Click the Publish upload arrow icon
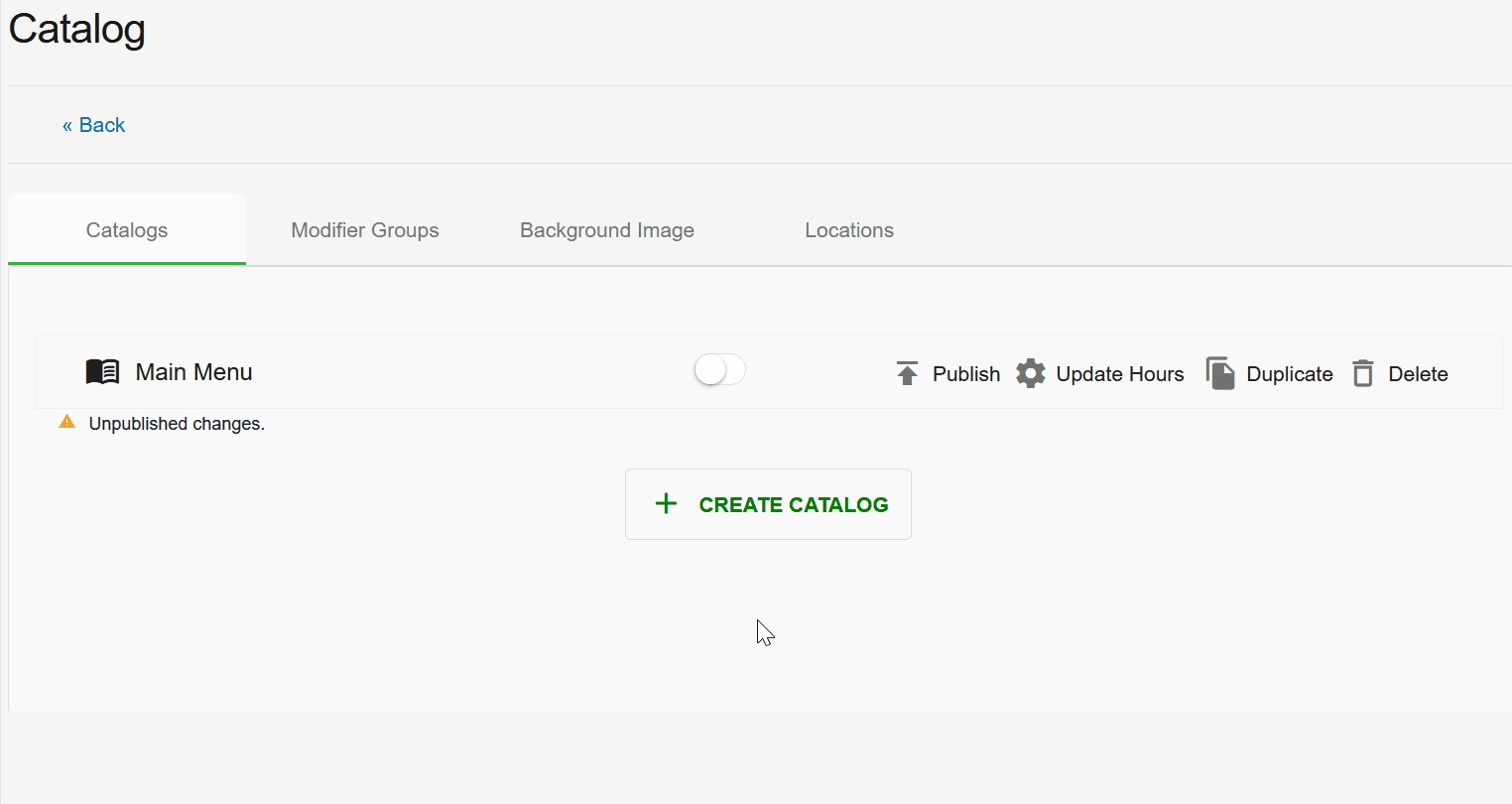 point(907,373)
